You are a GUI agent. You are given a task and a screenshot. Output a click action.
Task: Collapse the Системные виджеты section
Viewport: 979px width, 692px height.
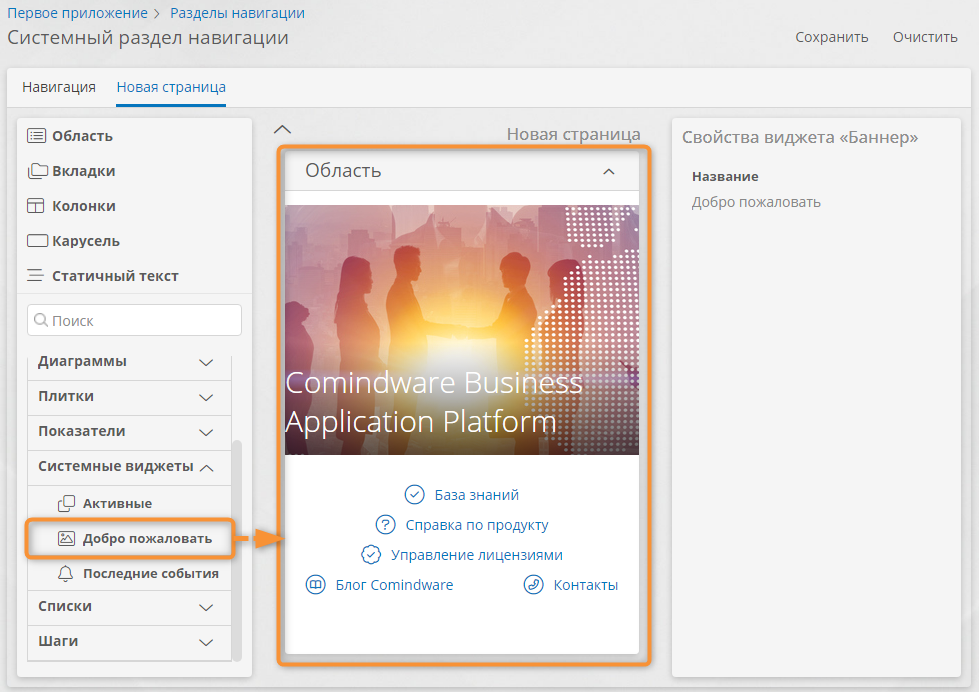[x=206, y=467]
